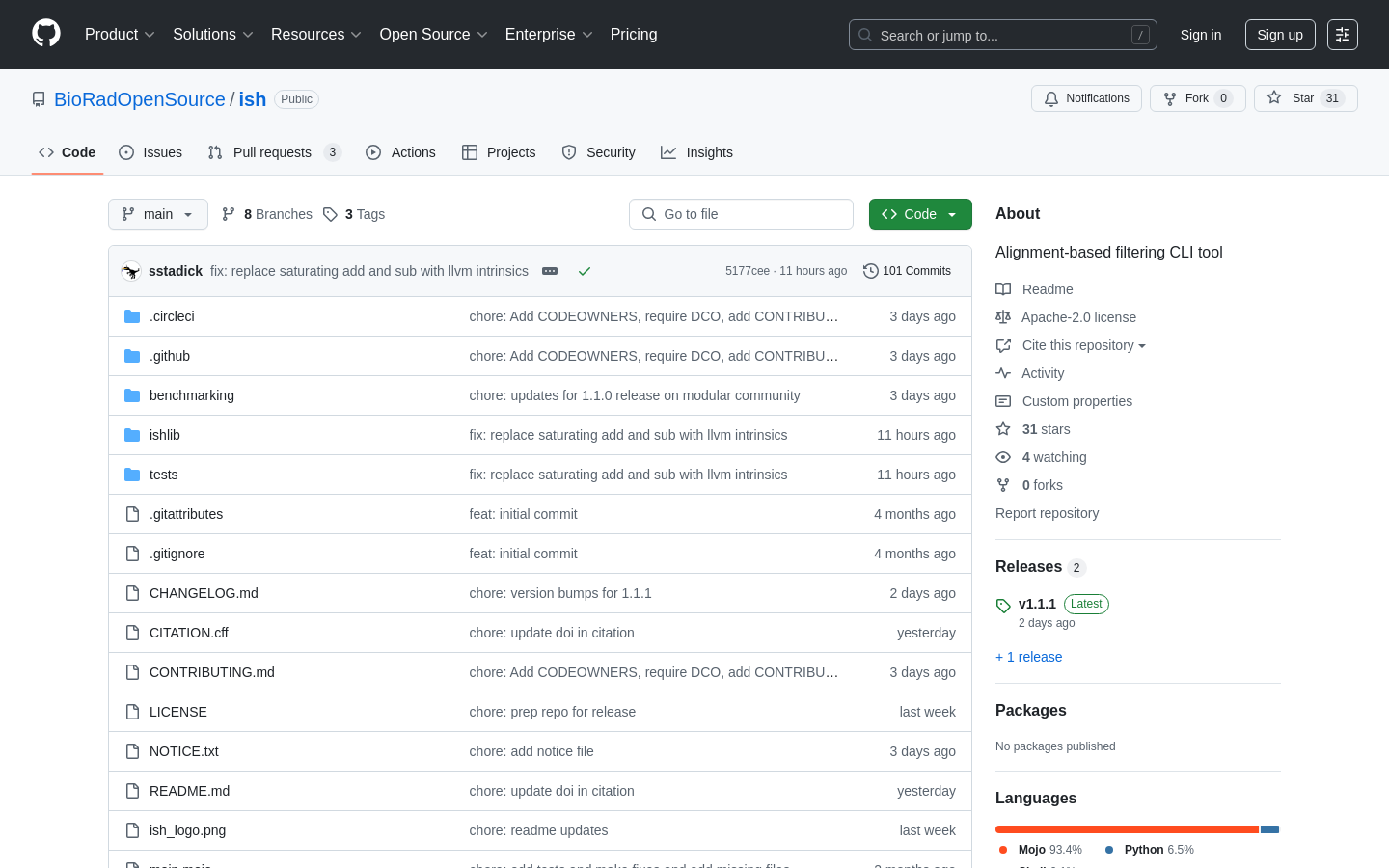Click the Sign in link

click(1201, 35)
